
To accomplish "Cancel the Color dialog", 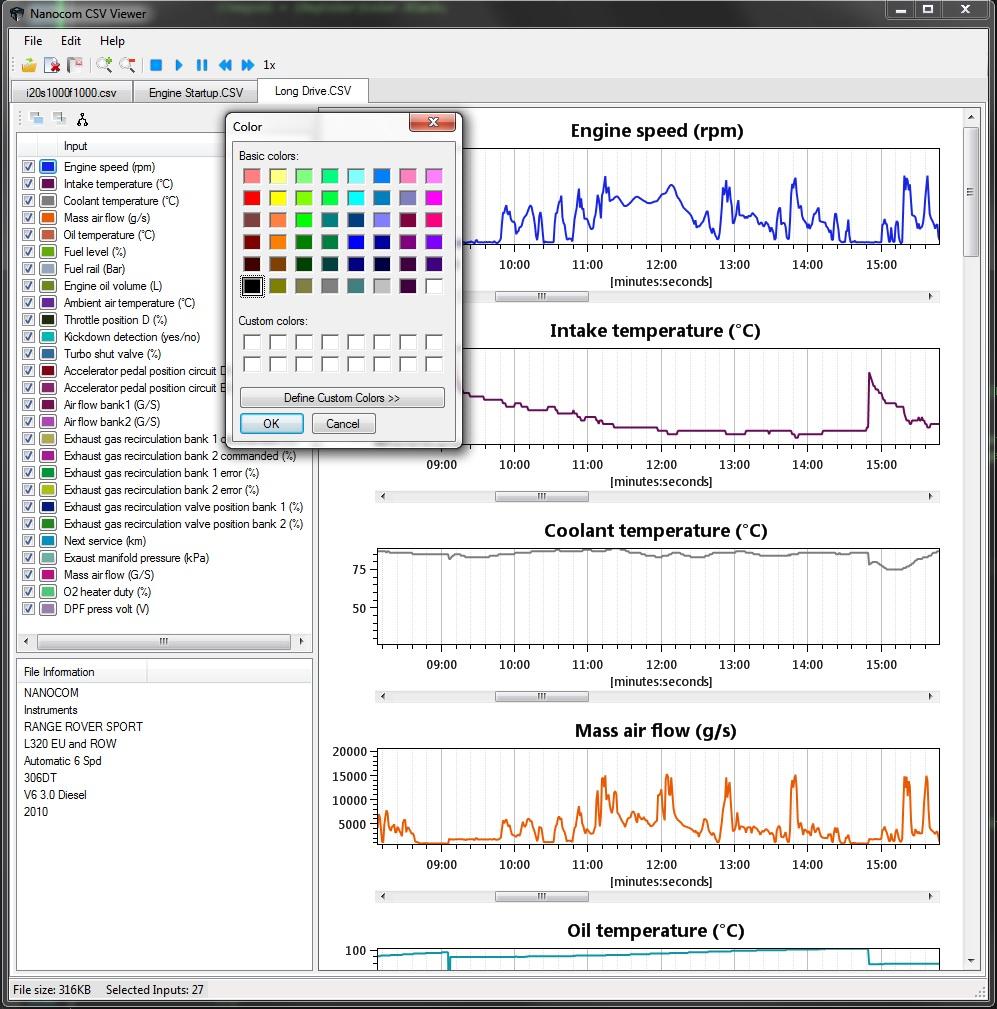I will [x=342, y=424].
